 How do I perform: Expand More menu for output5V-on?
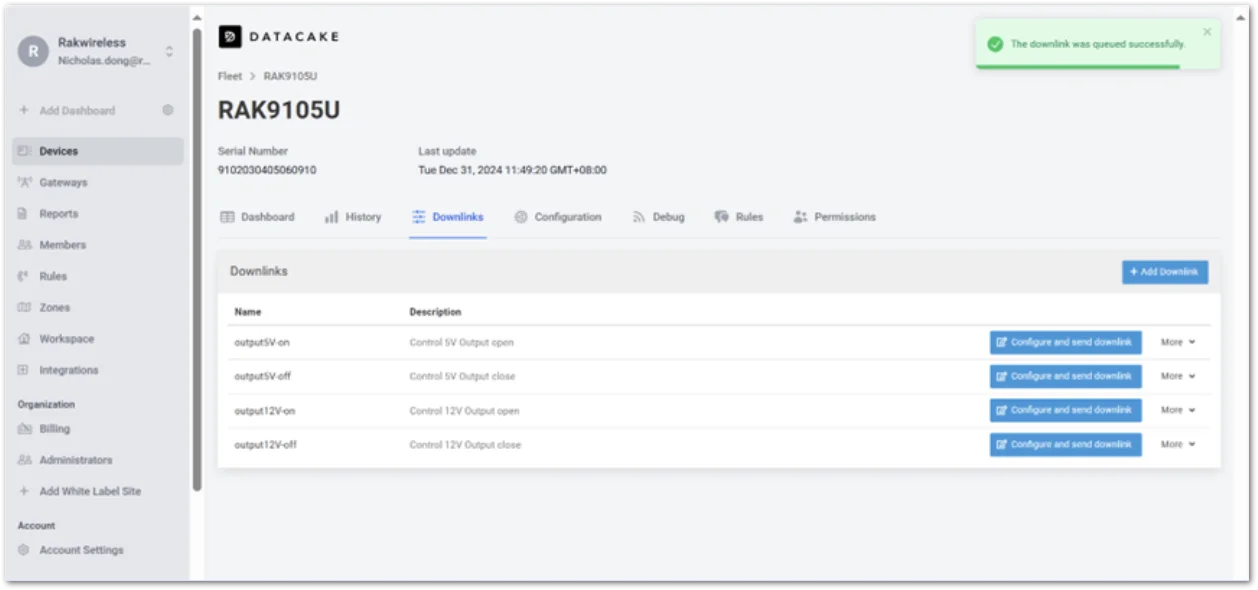pyautogui.click(x=1178, y=342)
